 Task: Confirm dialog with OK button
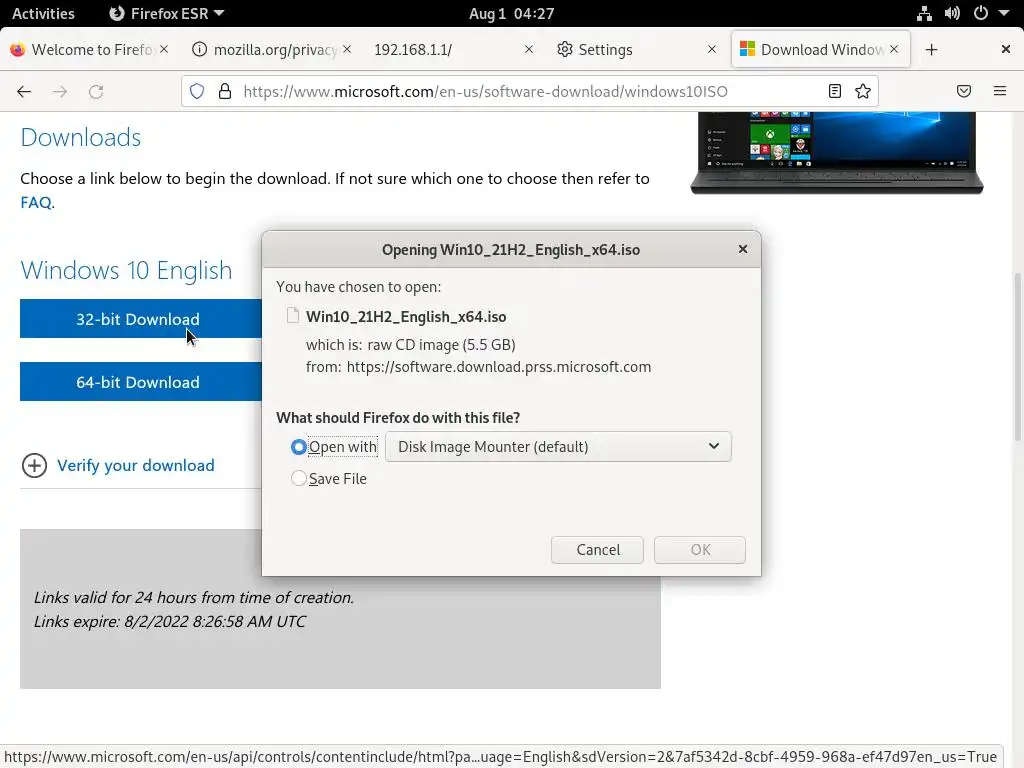pos(700,550)
